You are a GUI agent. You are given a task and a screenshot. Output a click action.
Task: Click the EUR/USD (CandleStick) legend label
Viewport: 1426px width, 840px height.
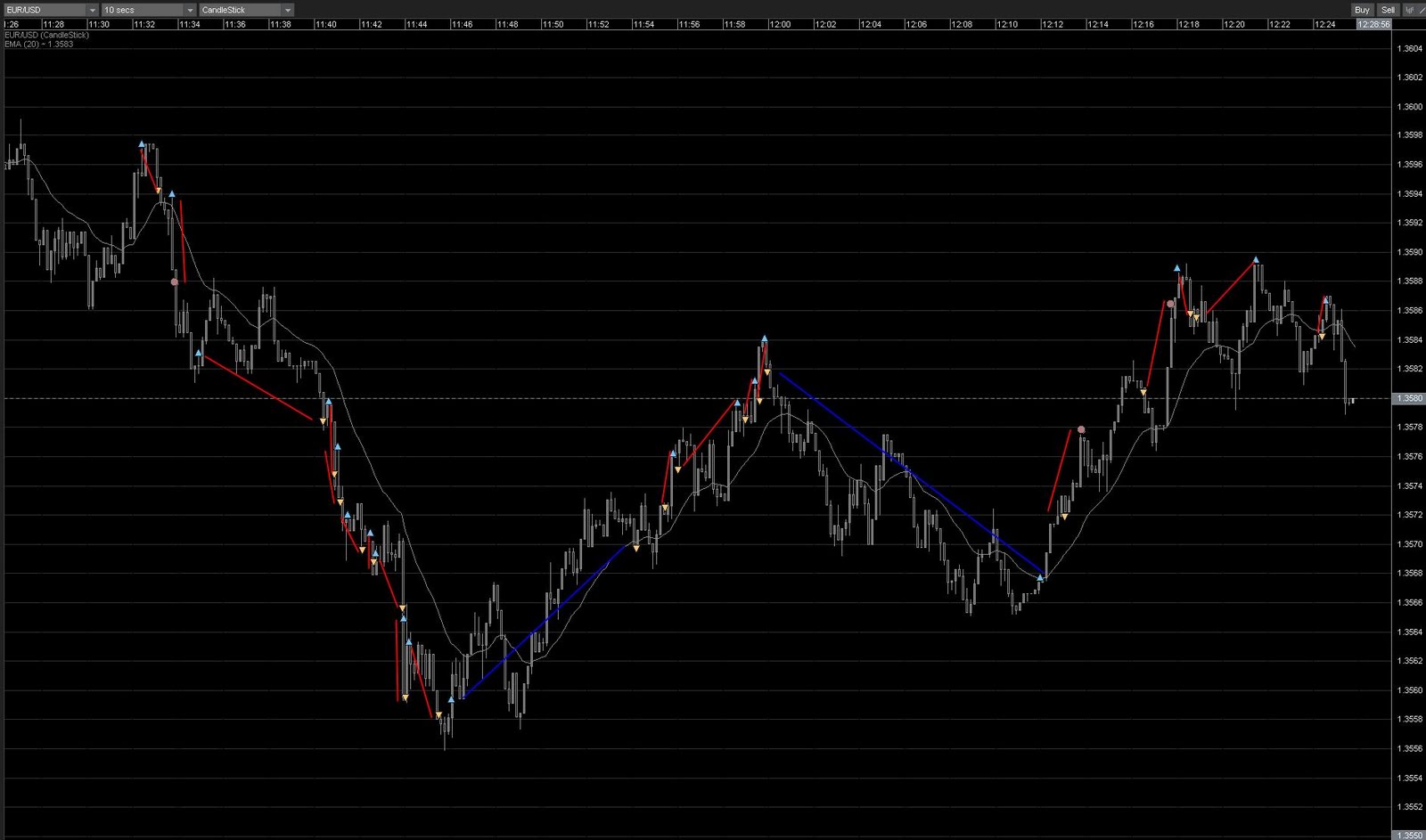(46, 35)
